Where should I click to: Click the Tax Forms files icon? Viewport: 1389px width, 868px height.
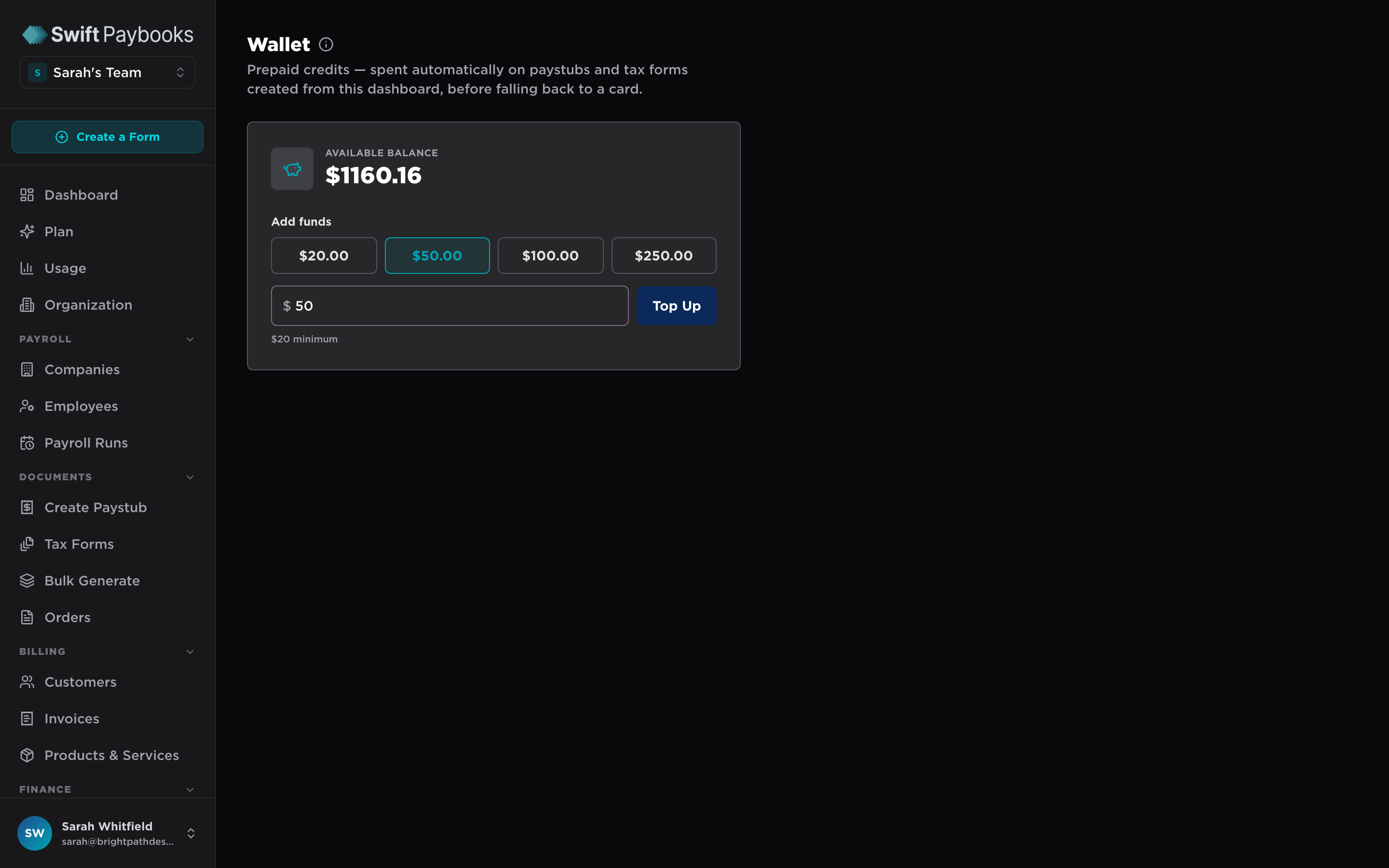27,544
